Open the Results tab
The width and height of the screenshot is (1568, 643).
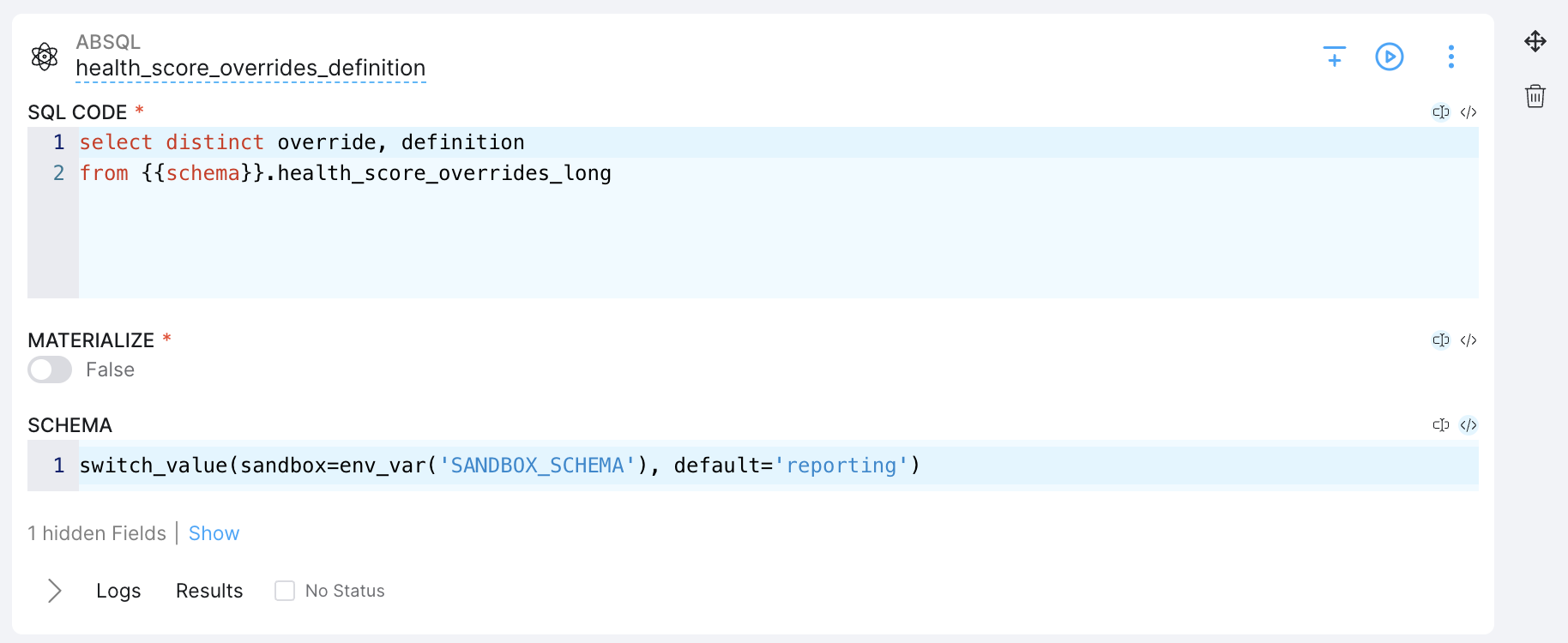pyautogui.click(x=209, y=591)
